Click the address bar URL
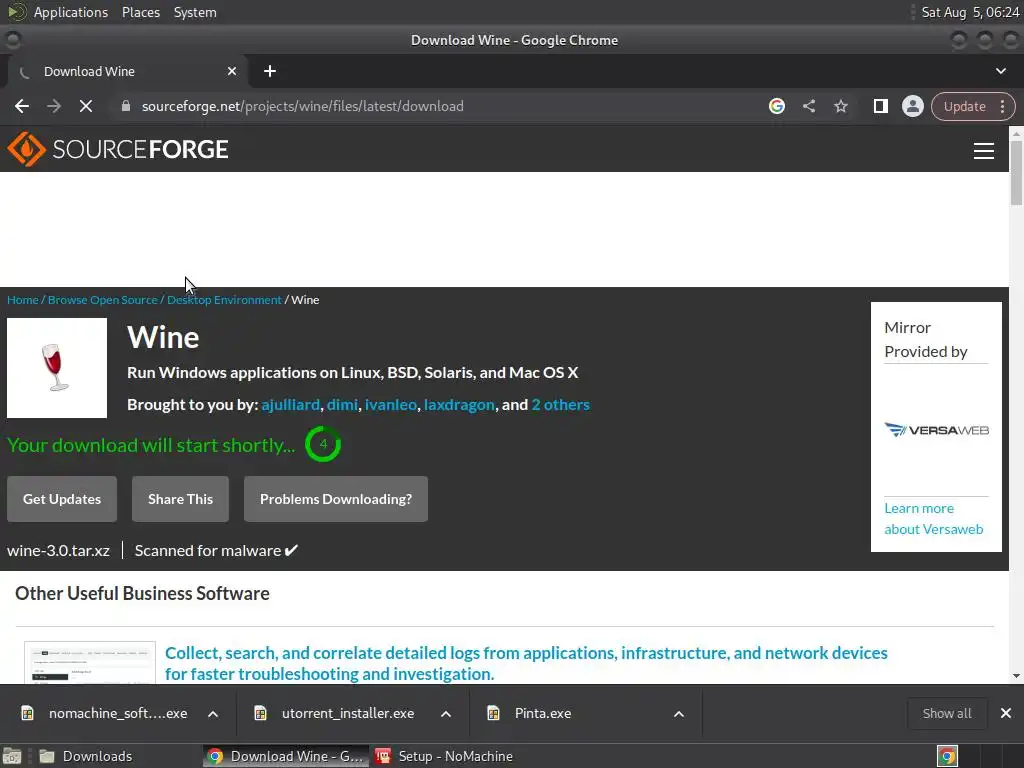The width and height of the screenshot is (1024, 768). click(302, 106)
